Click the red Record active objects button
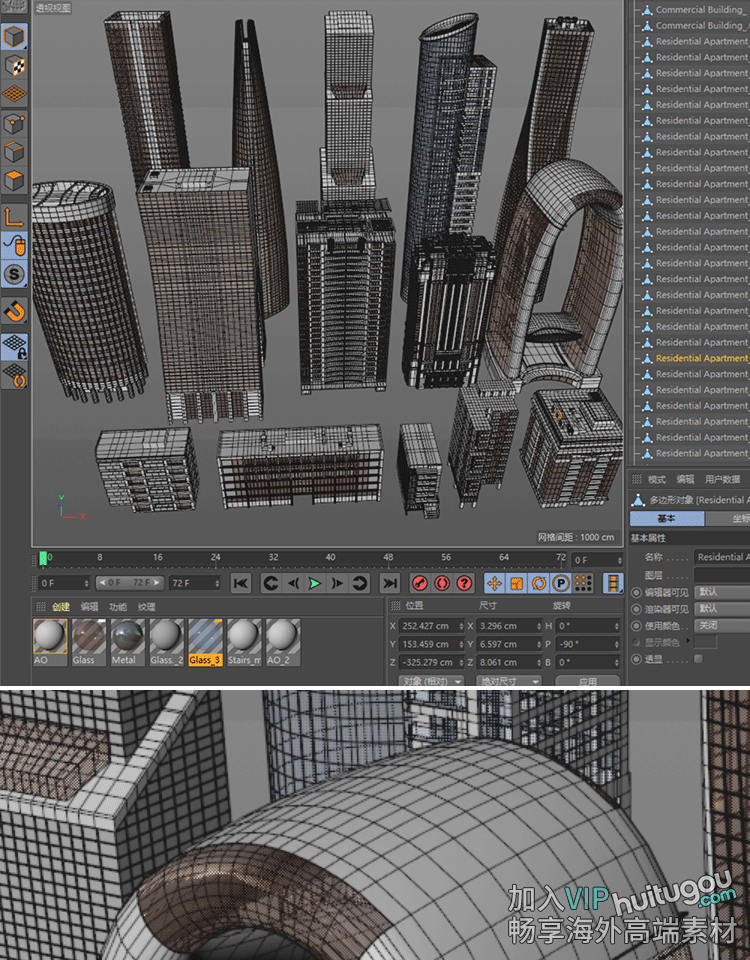 click(x=420, y=583)
